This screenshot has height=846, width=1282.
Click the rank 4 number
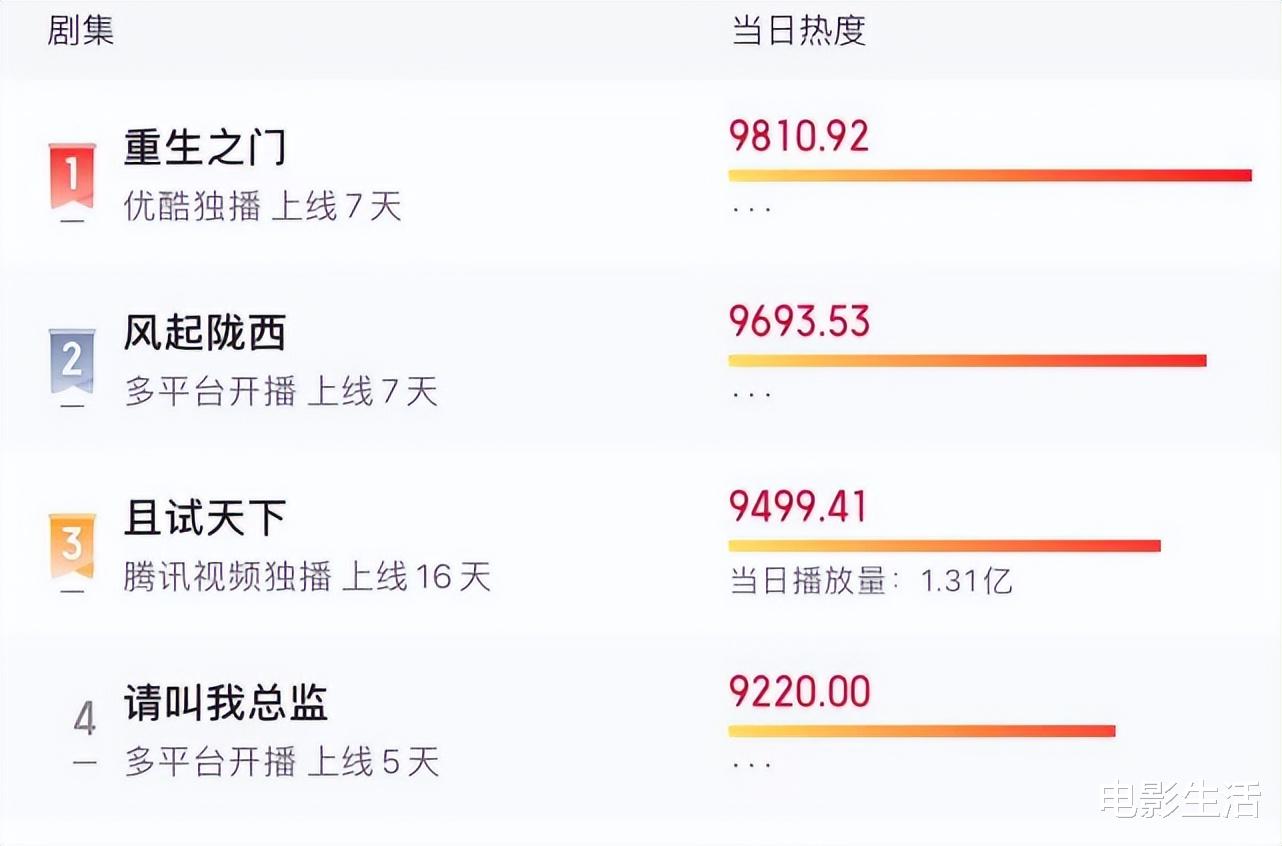tap(85, 719)
